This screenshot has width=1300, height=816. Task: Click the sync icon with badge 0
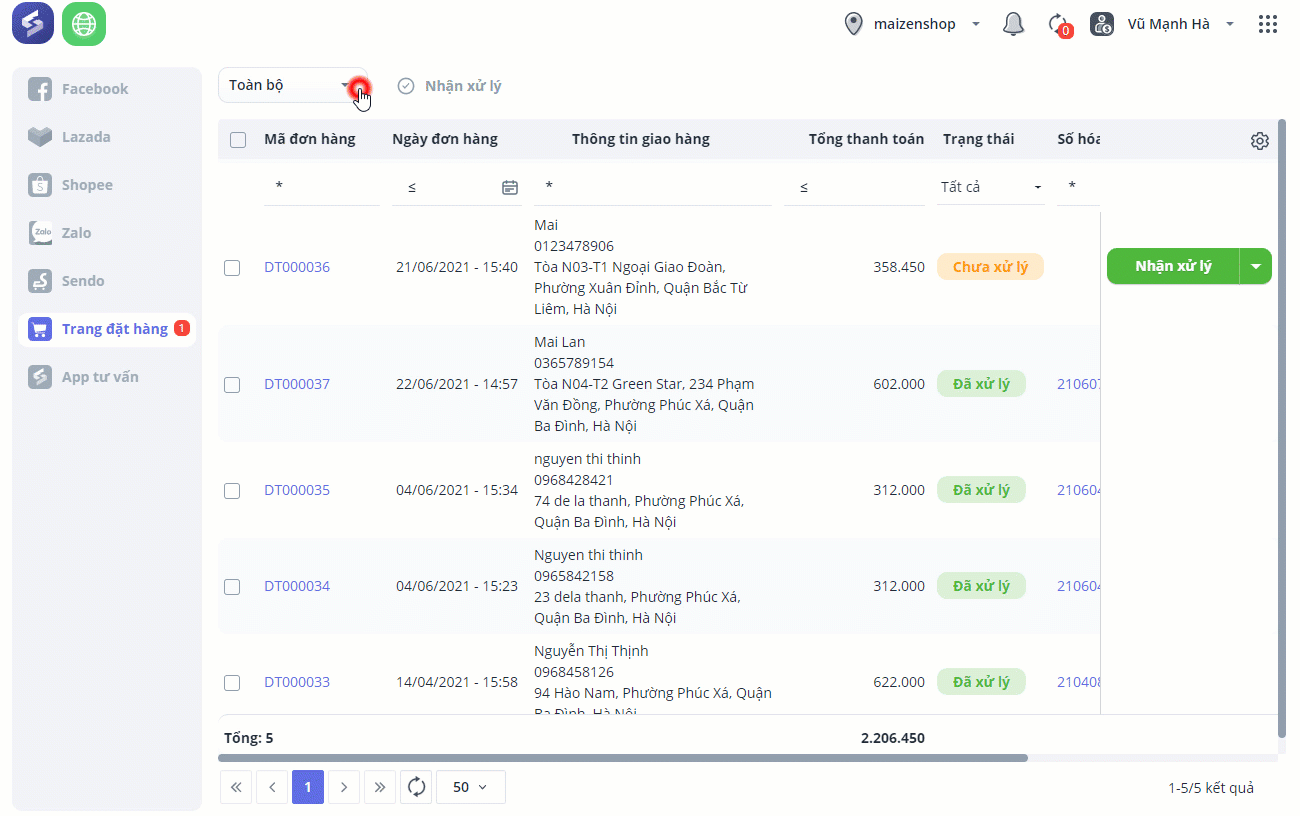tap(1058, 24)
